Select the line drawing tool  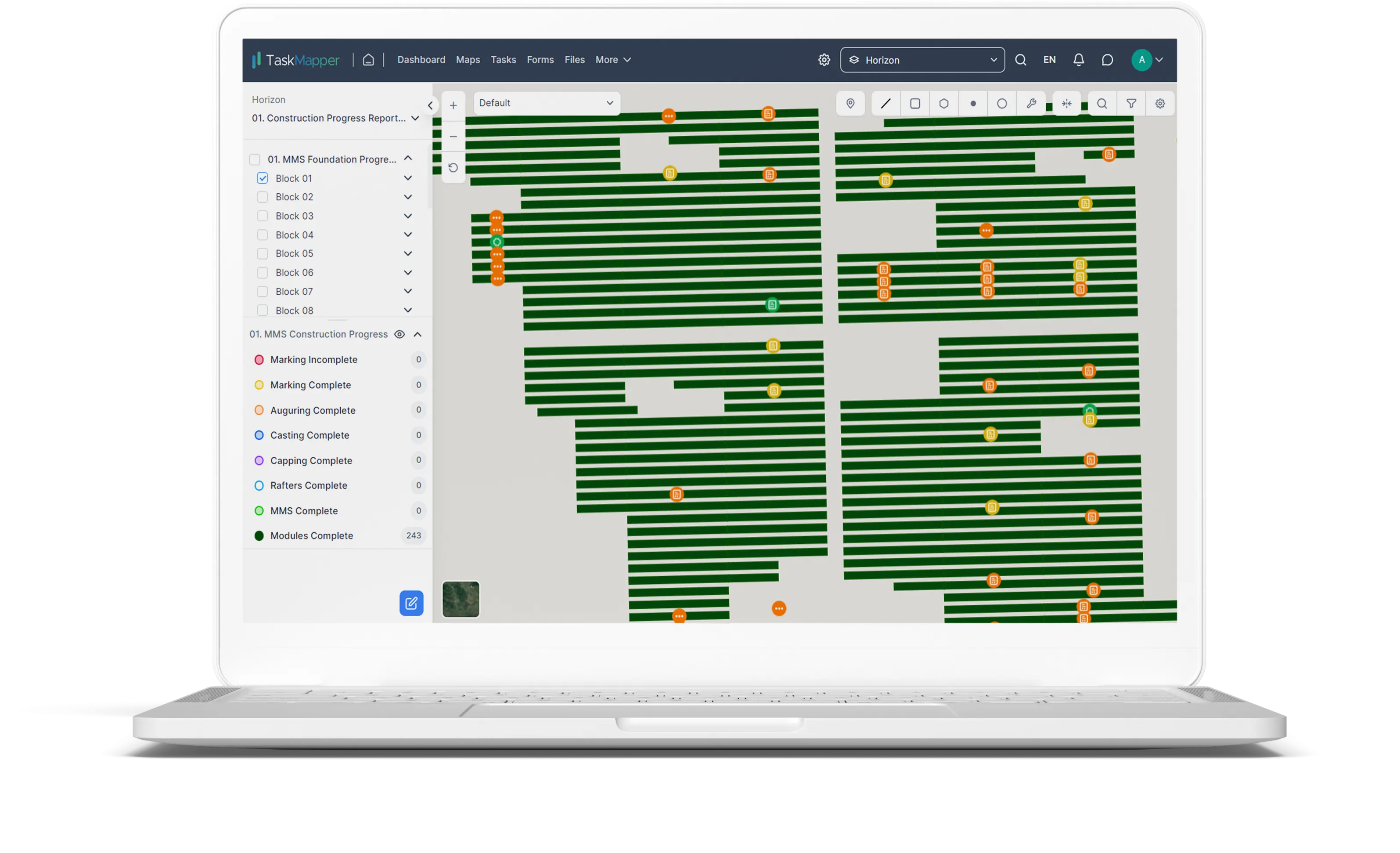tap(885, 104)
